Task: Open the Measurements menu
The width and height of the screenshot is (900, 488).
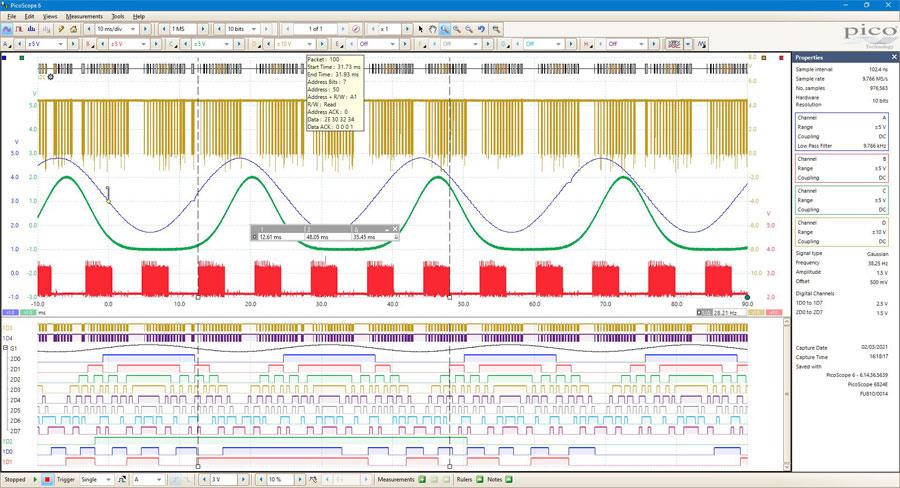Action: pyautogui.click(x=84, y=16)
